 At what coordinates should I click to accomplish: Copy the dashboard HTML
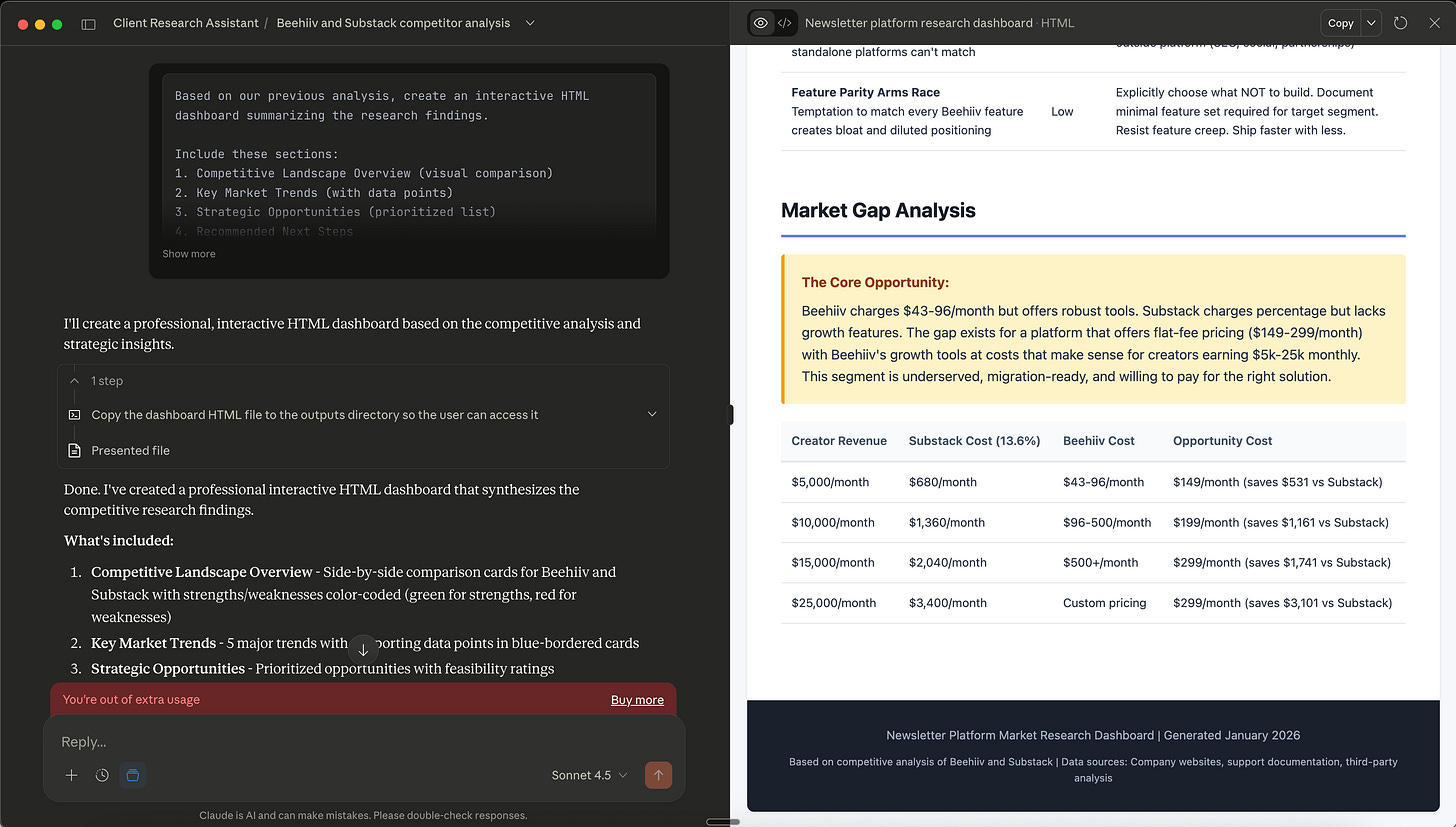(1341, 23)
